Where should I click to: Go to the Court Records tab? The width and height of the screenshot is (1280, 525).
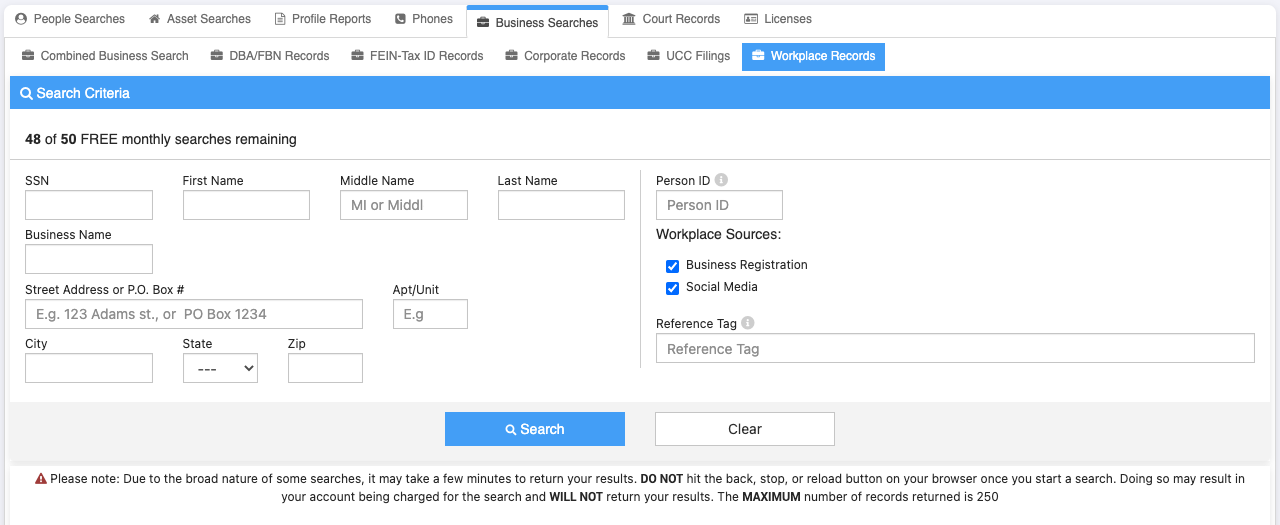tap(671, 19)
